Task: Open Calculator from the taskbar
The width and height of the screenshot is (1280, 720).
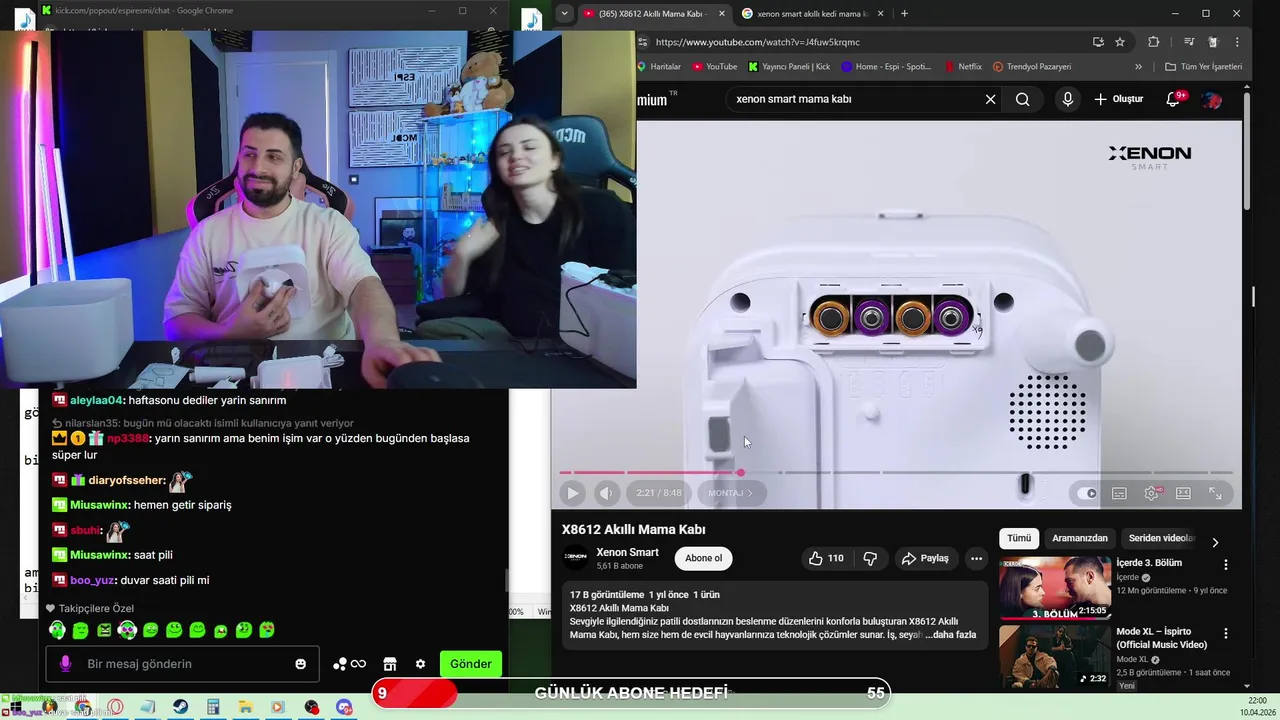Action: click(x=213, y=707)
